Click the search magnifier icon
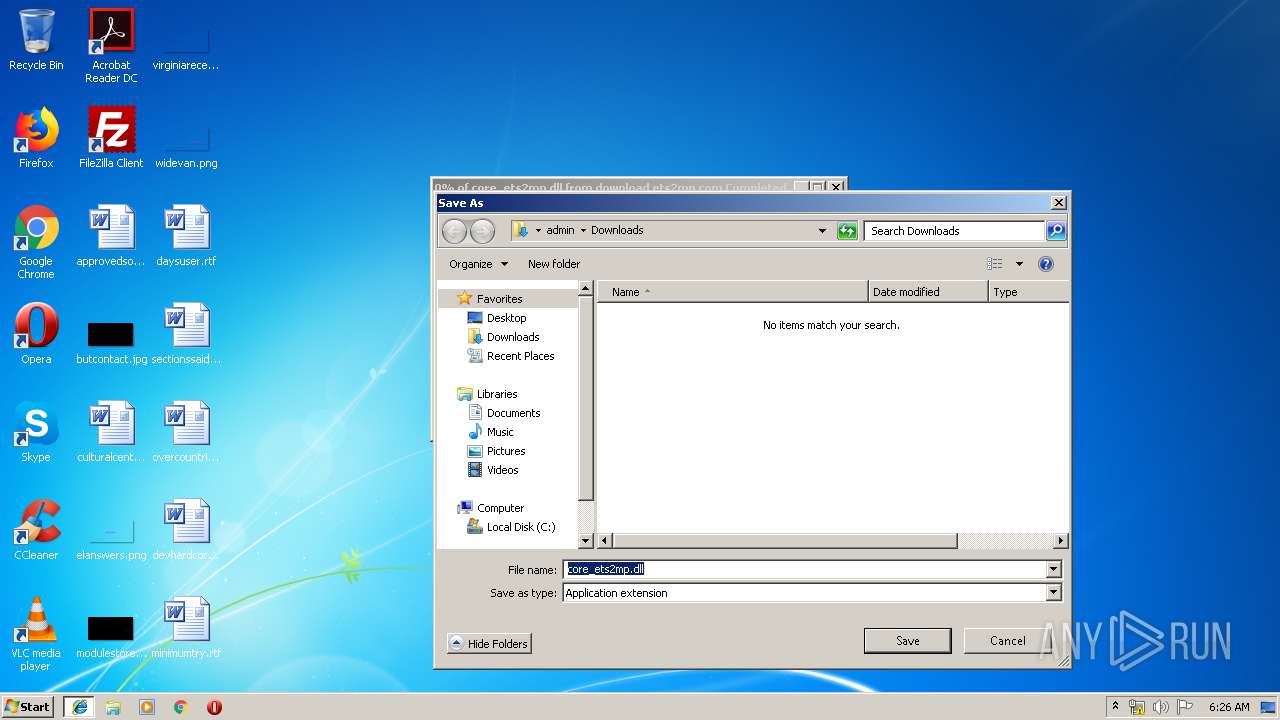 point(1056,231)
